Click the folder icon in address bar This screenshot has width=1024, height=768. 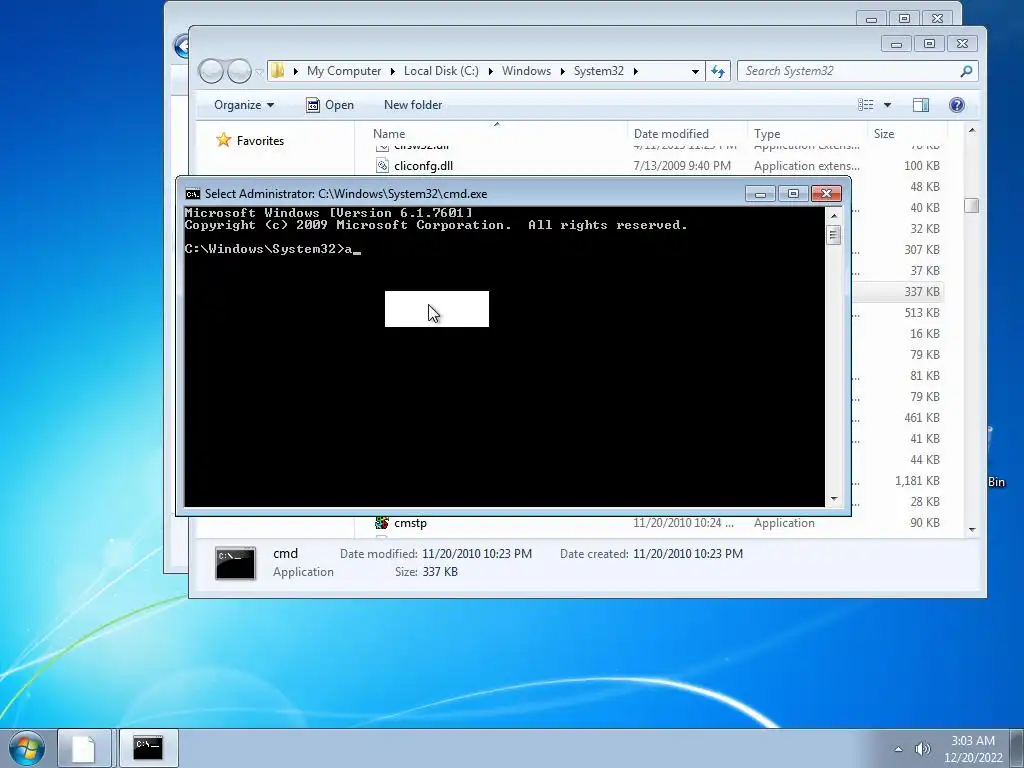click(x=278, y=71)
